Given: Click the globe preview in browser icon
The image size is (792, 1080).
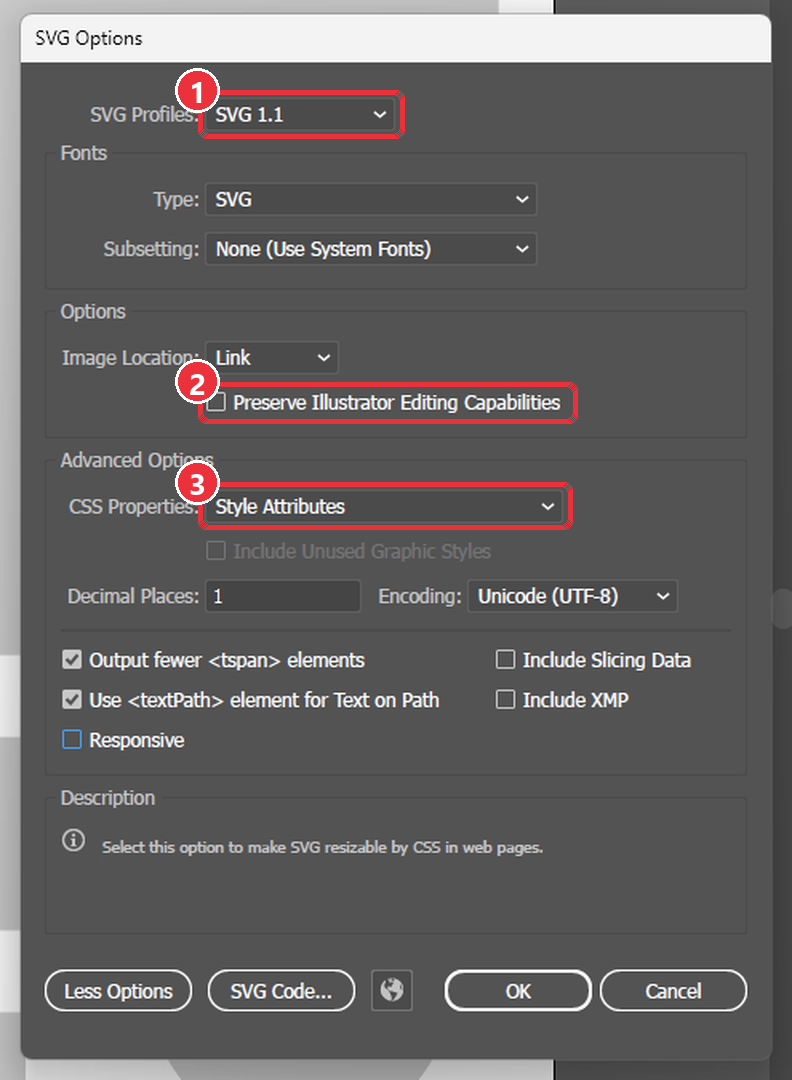Looking at the screenshot, I should (392, 990).
